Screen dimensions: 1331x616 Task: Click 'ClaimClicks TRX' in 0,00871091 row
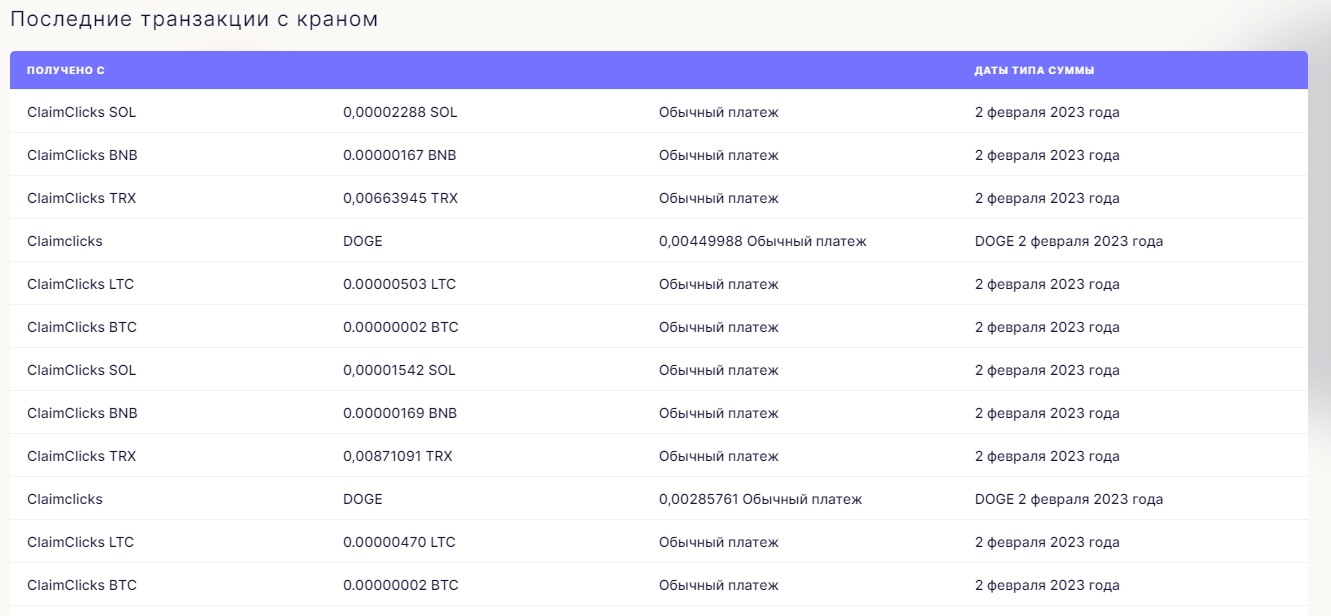click(x=81, y=456)
